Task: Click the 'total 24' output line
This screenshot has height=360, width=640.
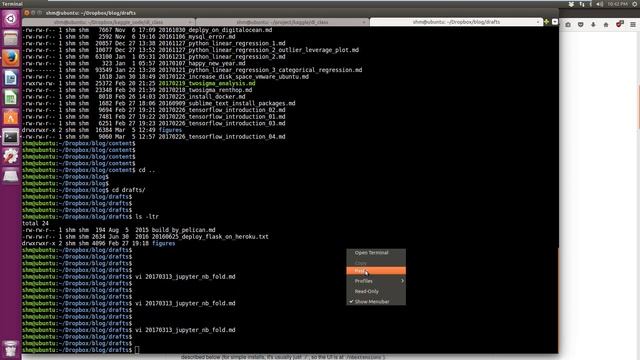Action: [36, 223]
